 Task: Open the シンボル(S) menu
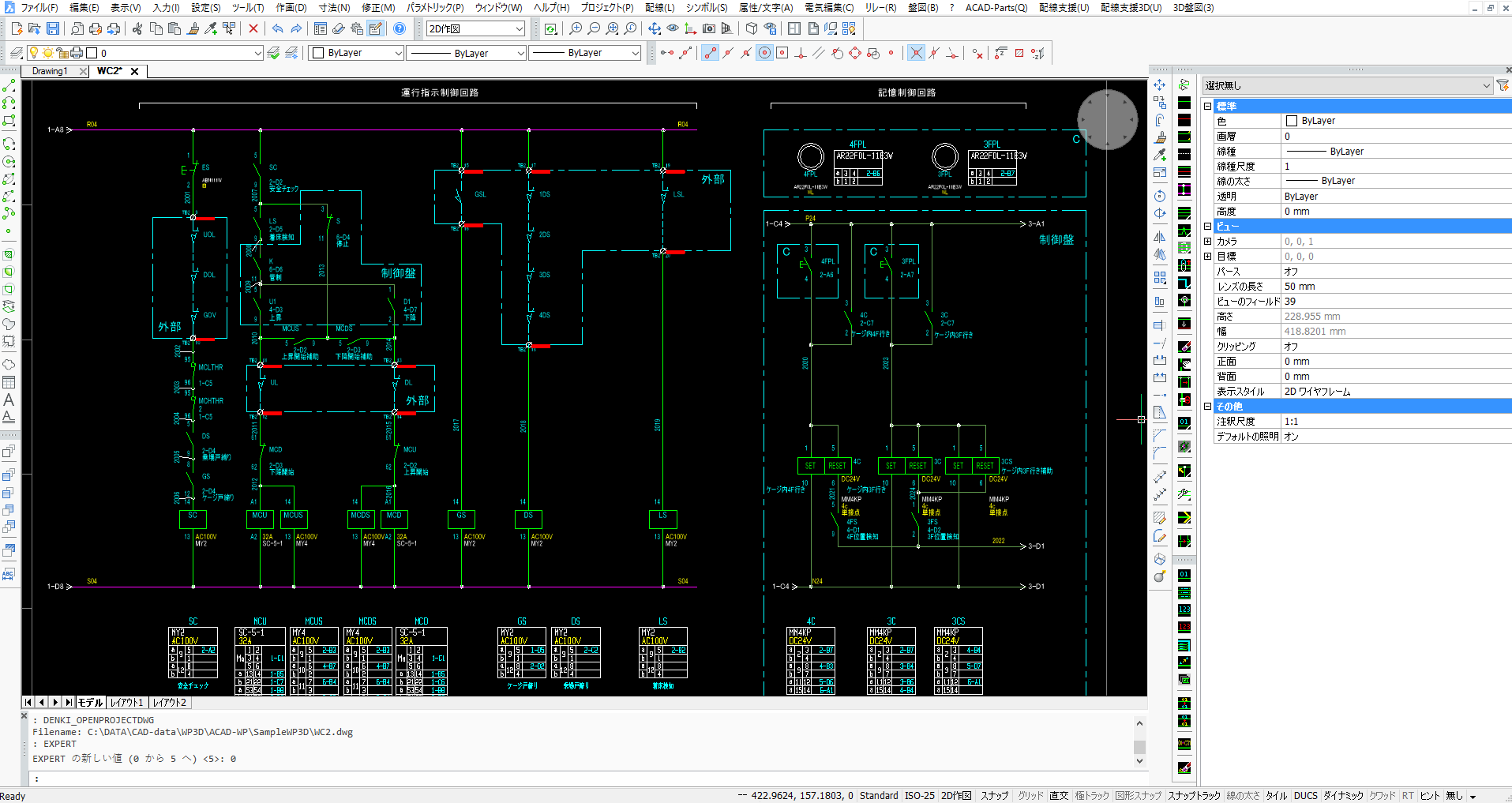(x=707, y=7)
